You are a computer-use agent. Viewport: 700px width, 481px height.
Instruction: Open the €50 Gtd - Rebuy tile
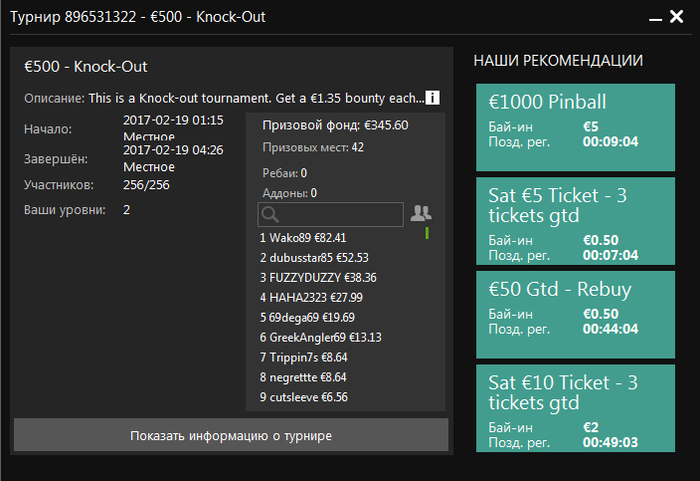point(575,315)
